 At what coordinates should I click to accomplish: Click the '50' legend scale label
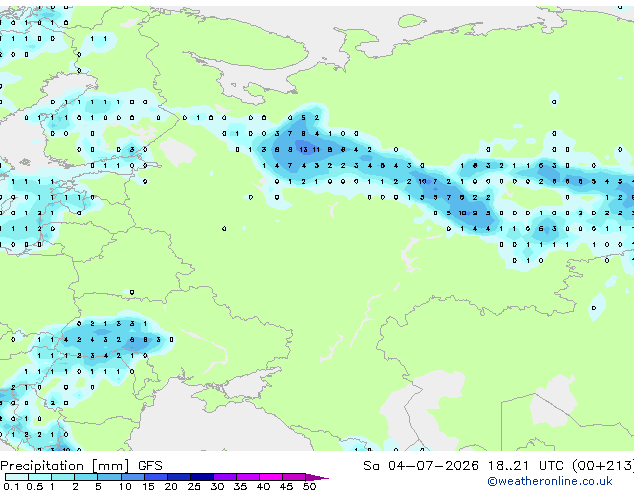point(309,486)
